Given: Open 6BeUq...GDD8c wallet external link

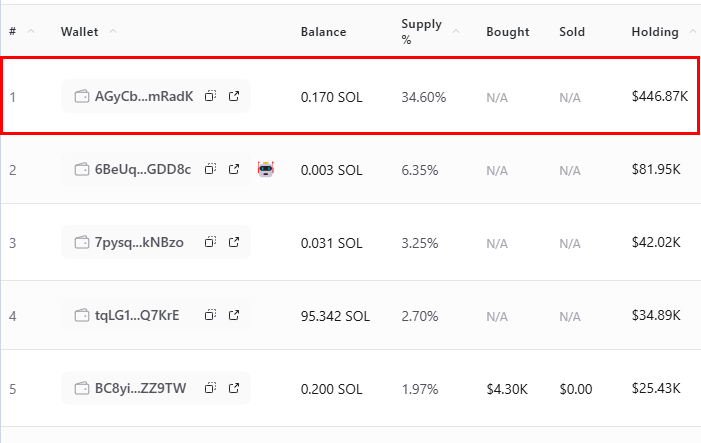Looking at the screenshot, I should (x=234, y=169).
